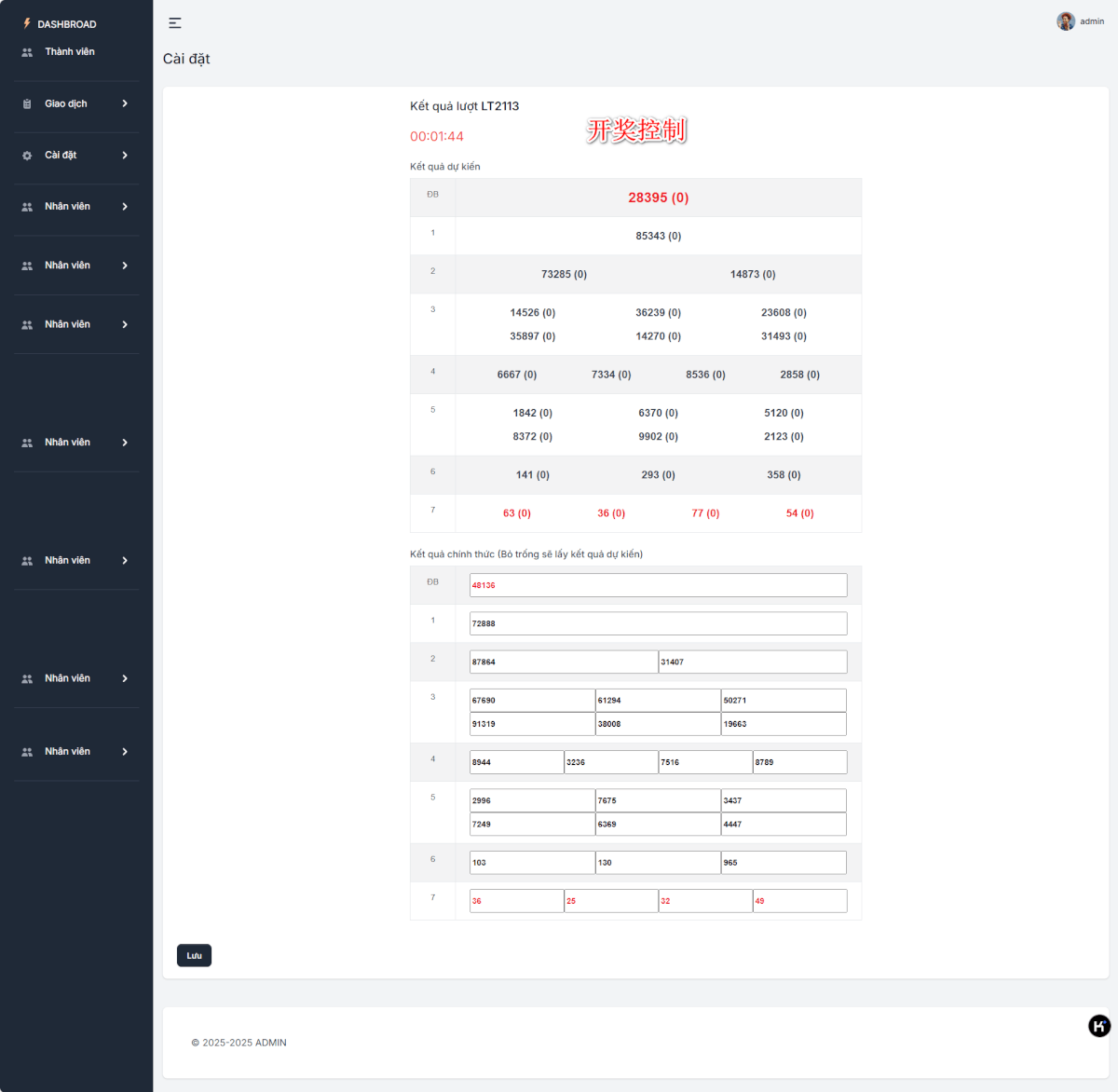Image resolution: width=1118 pixels, height=1092 pixels.
Task: Expand the bottommost Nhân viên chevron
Action: pyautogui.click(x=125, y=752)
